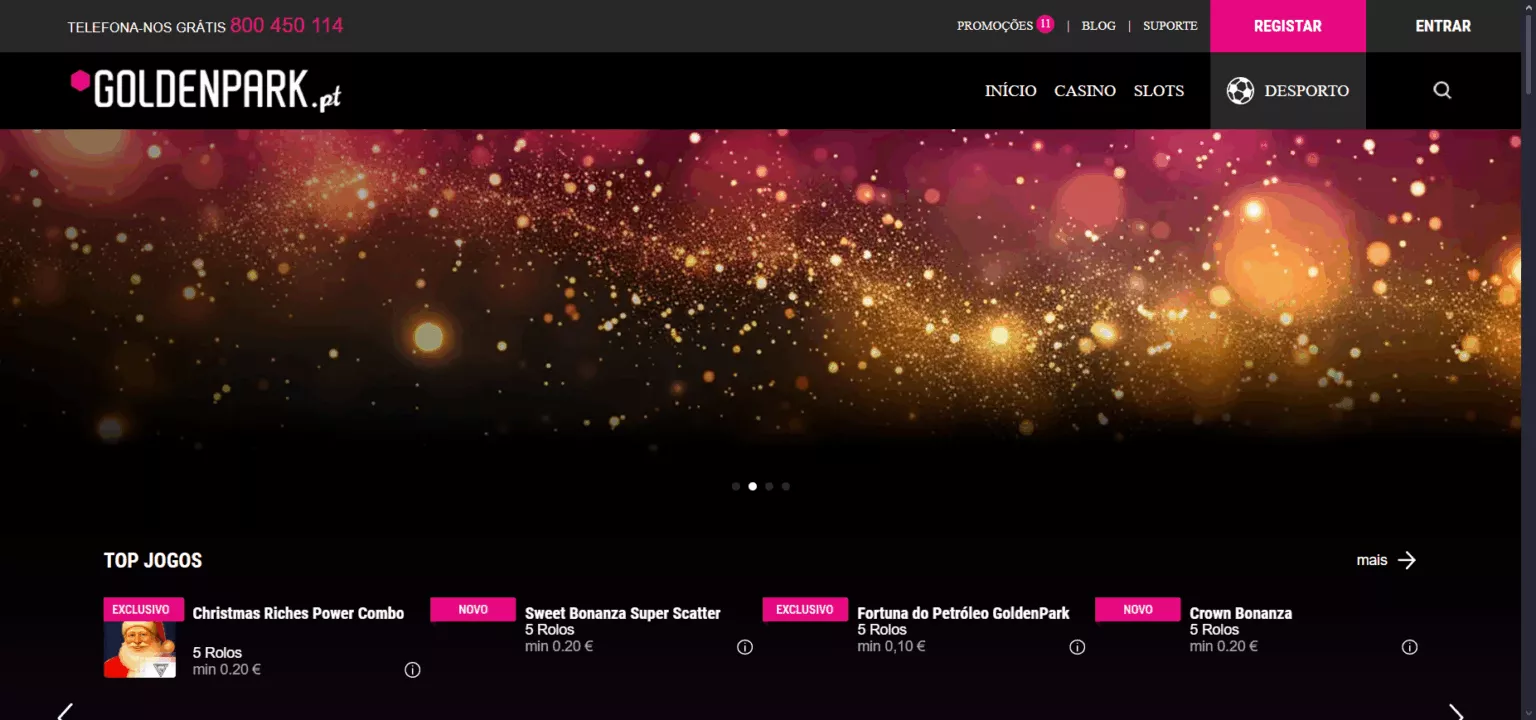Open the Suporte link
Image resolution: width=1536 pixels, height=720 pixels.
[x=1170, y=26]
